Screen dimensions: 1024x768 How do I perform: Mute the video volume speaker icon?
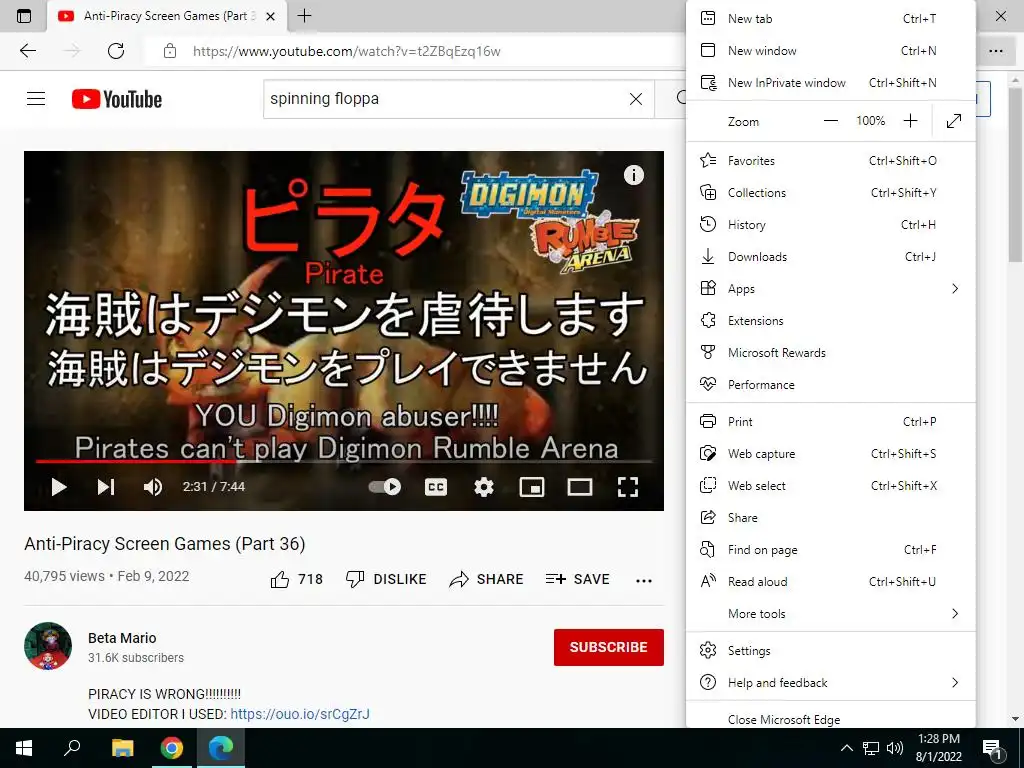(x=153, y=487)
